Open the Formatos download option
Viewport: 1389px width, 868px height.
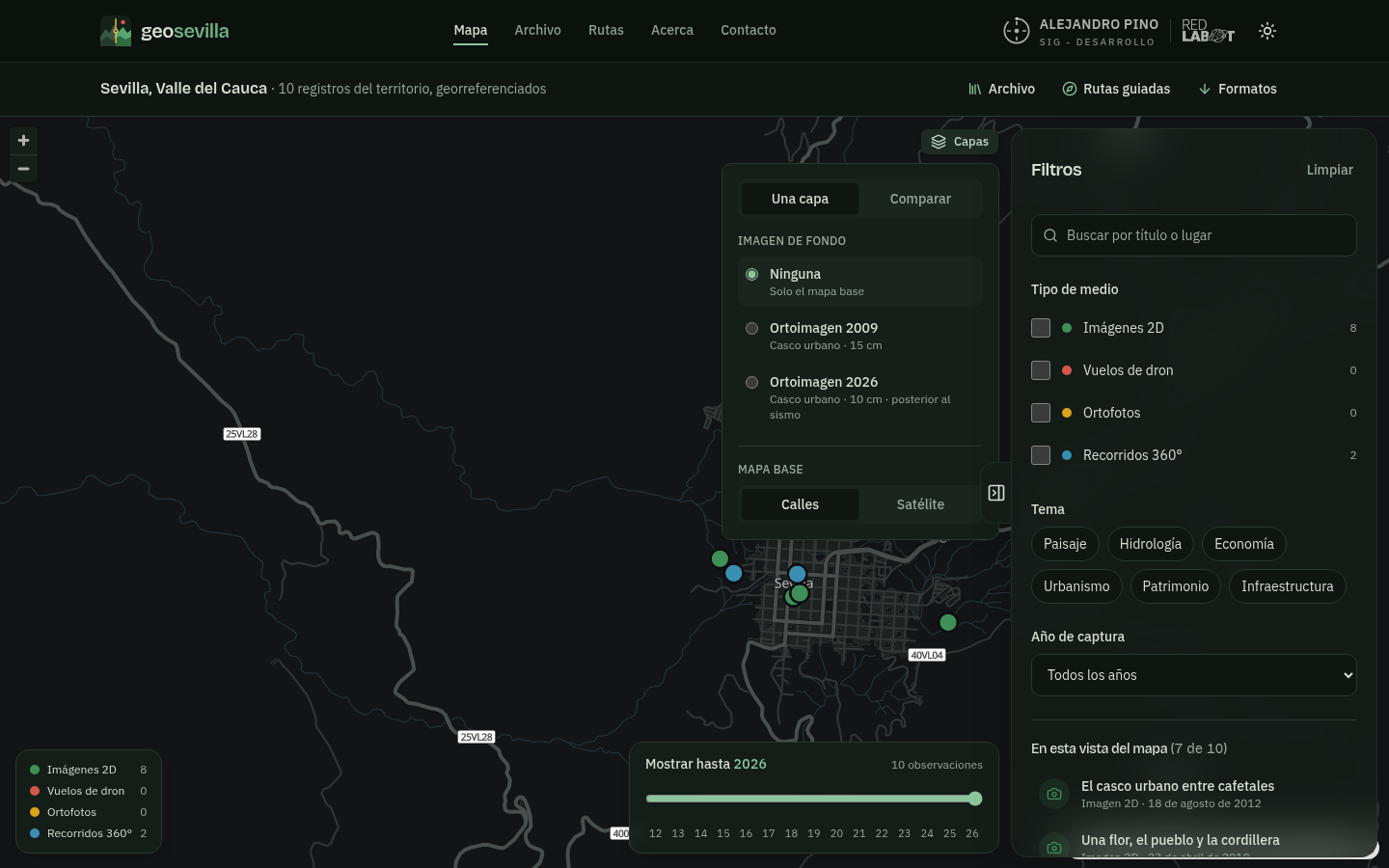[x=1238, y=89]
